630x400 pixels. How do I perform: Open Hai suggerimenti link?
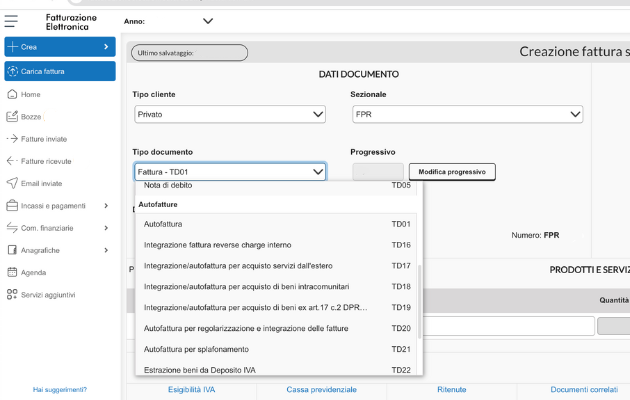(x=60, y=389)
